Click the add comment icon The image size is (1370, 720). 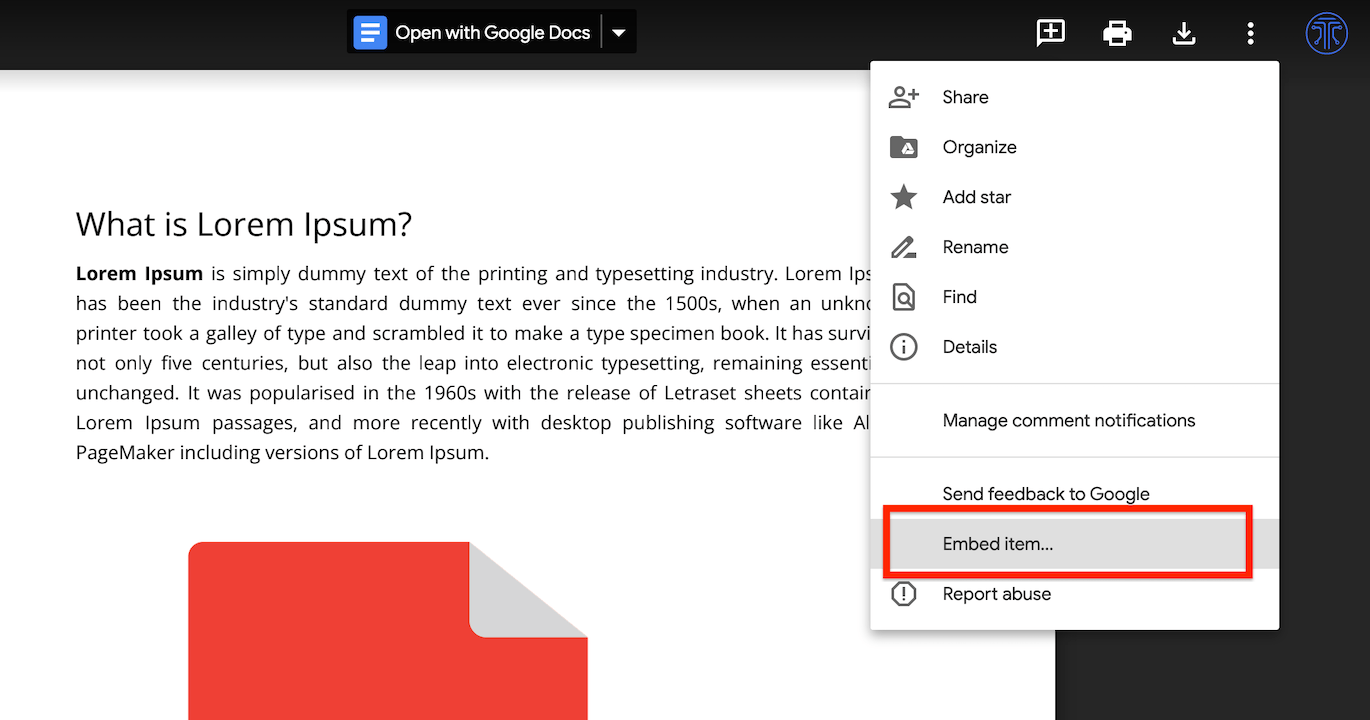pyautogui.click(x=1050, y=33)
